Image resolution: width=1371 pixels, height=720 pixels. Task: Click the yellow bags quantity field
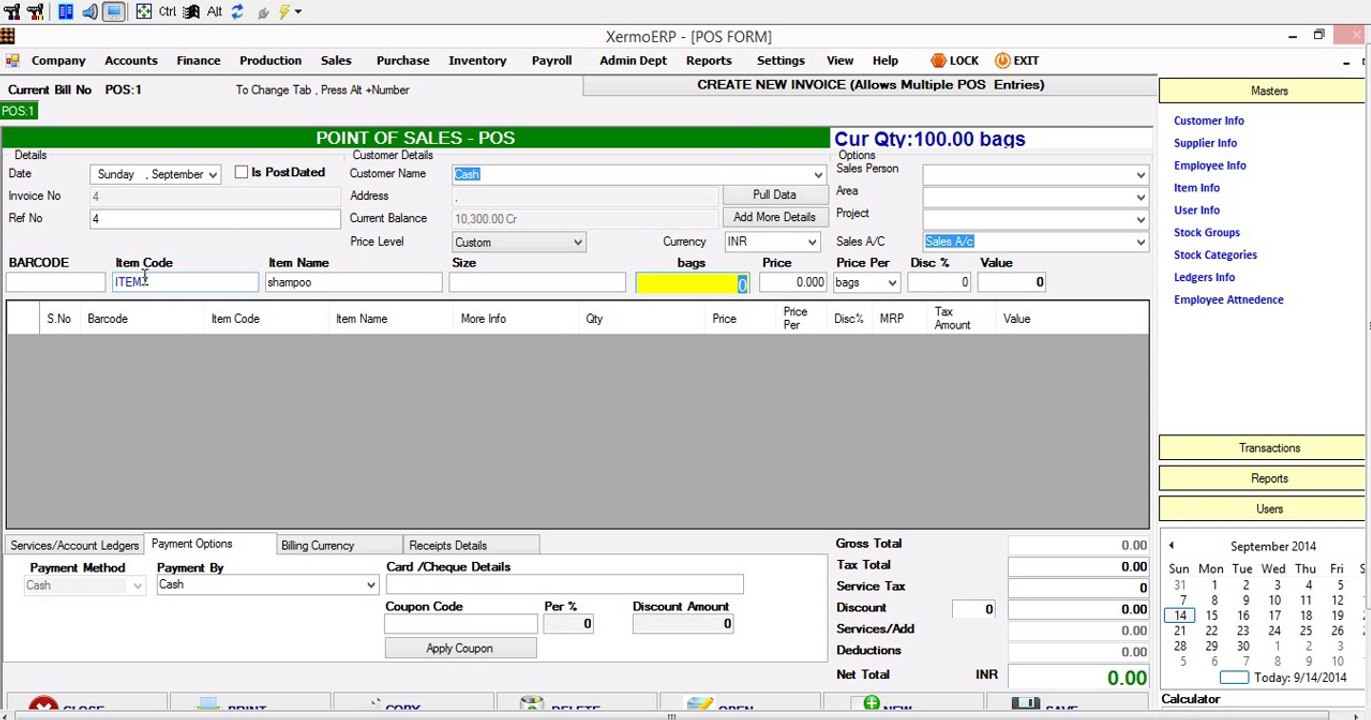pyautogui.click(x=692, y=284)
